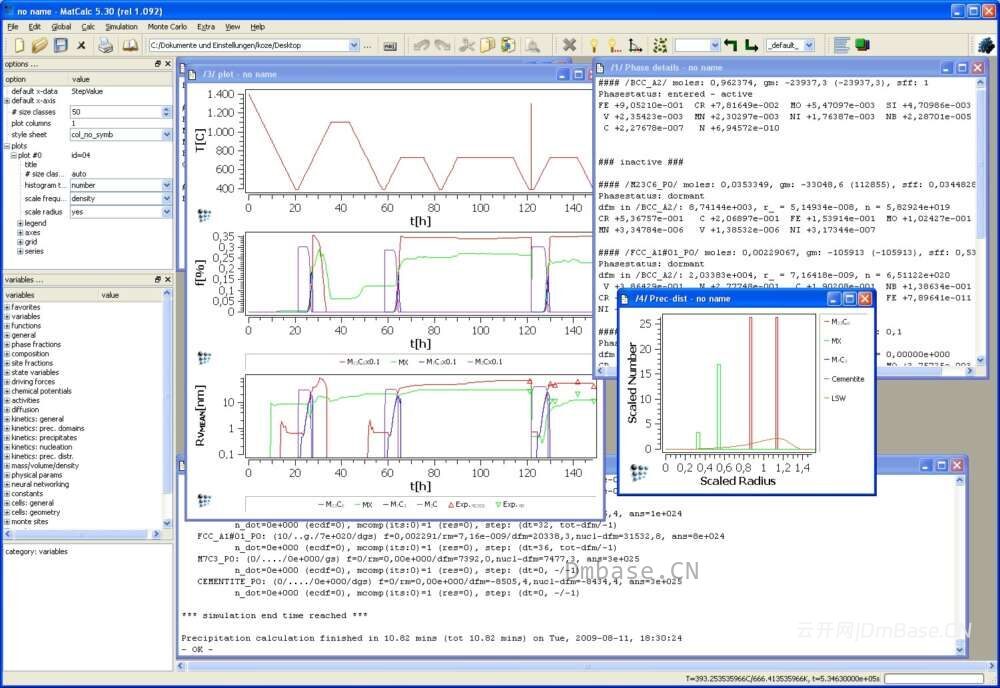Undo using the grayed curved-arrow icon
The height and width of the screenshot is (688, 1000).
[421, 45]
